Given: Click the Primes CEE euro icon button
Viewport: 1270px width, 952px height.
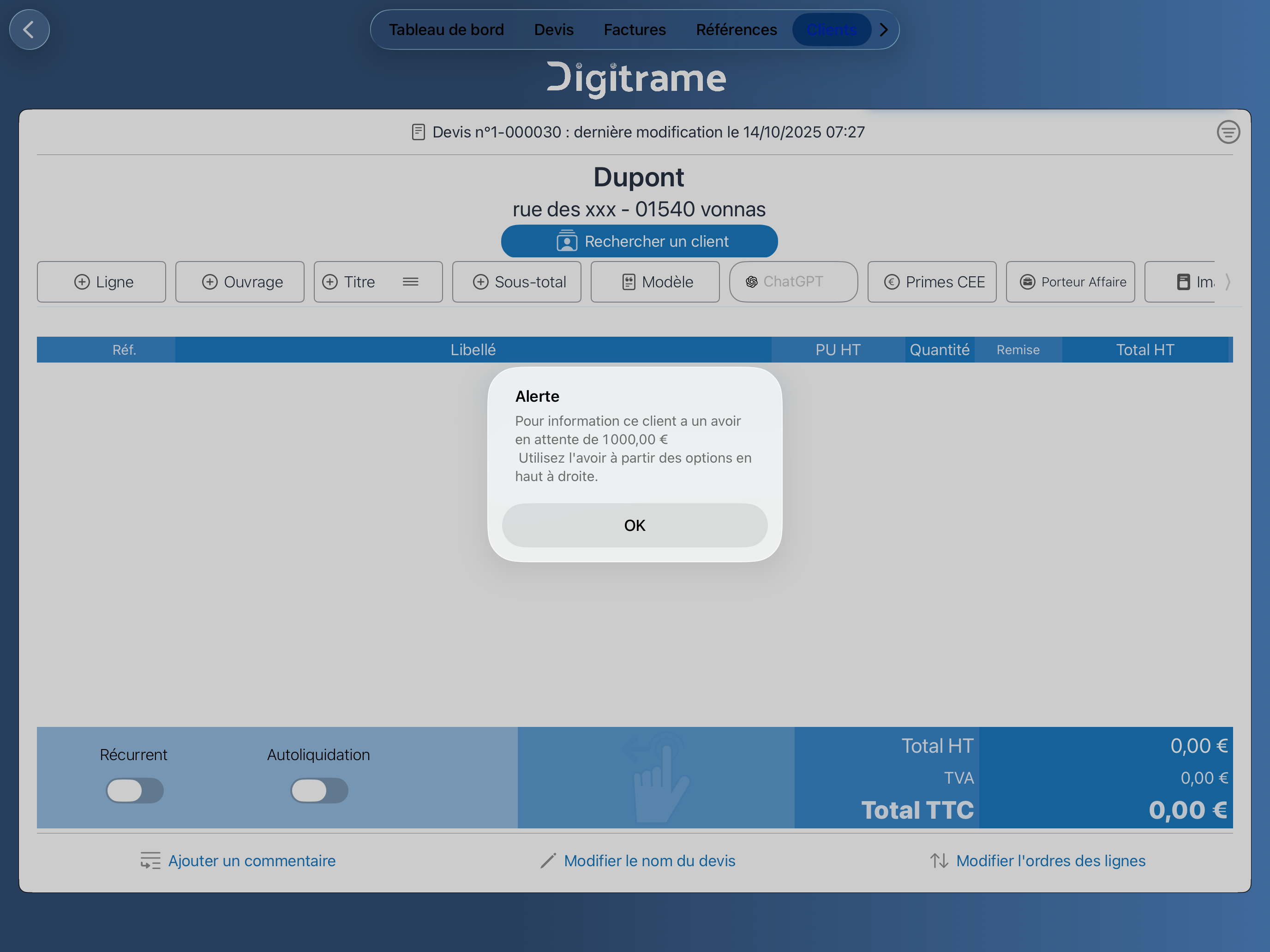Looking at the screenshot, I should [932, 282].
